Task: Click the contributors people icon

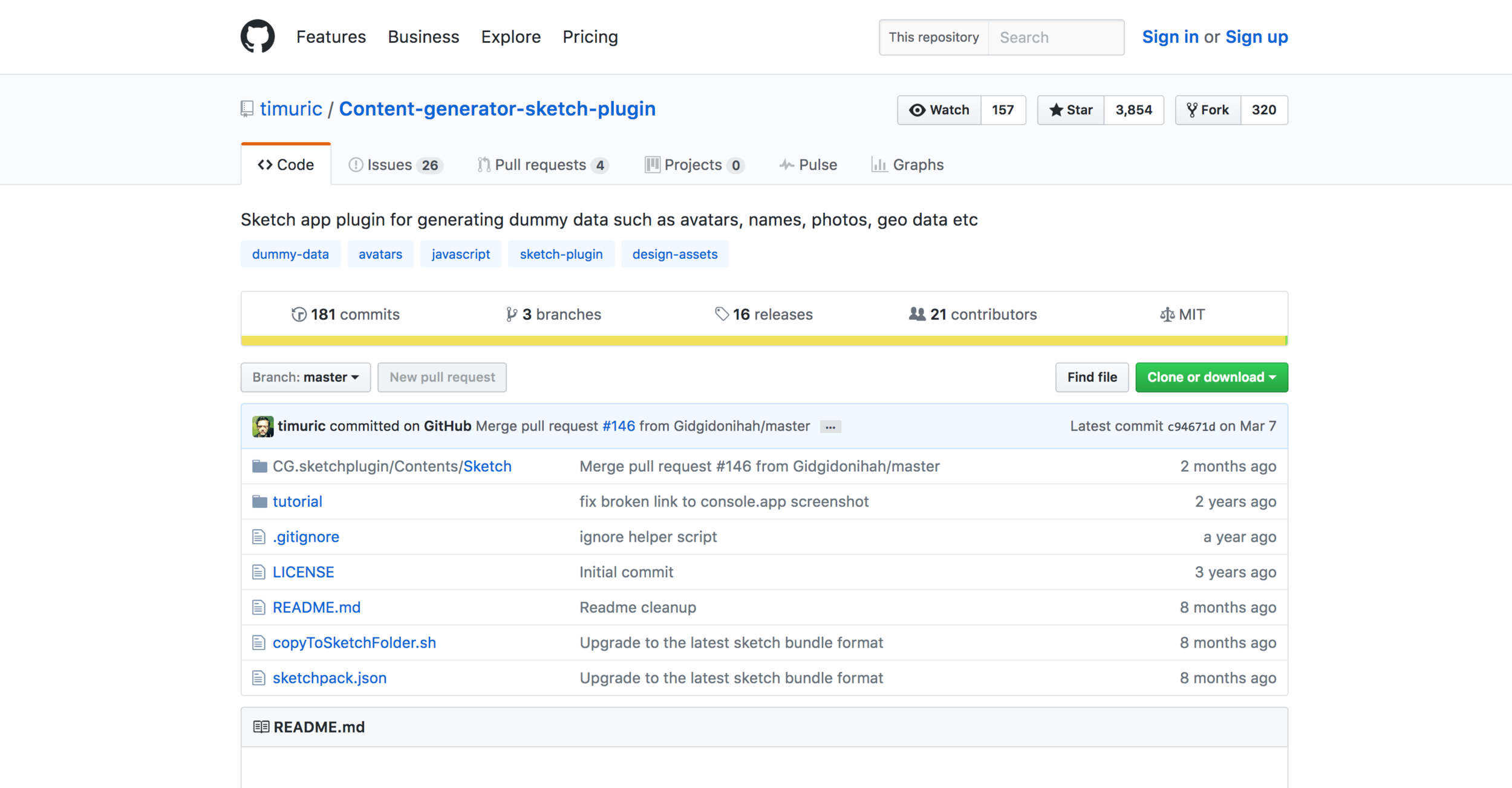Action: point(917,314)
